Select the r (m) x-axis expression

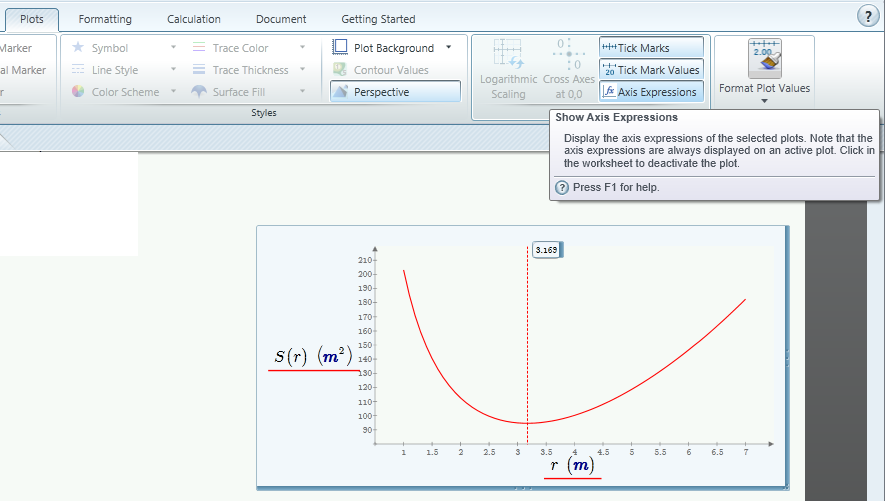(x=572, y=465)
